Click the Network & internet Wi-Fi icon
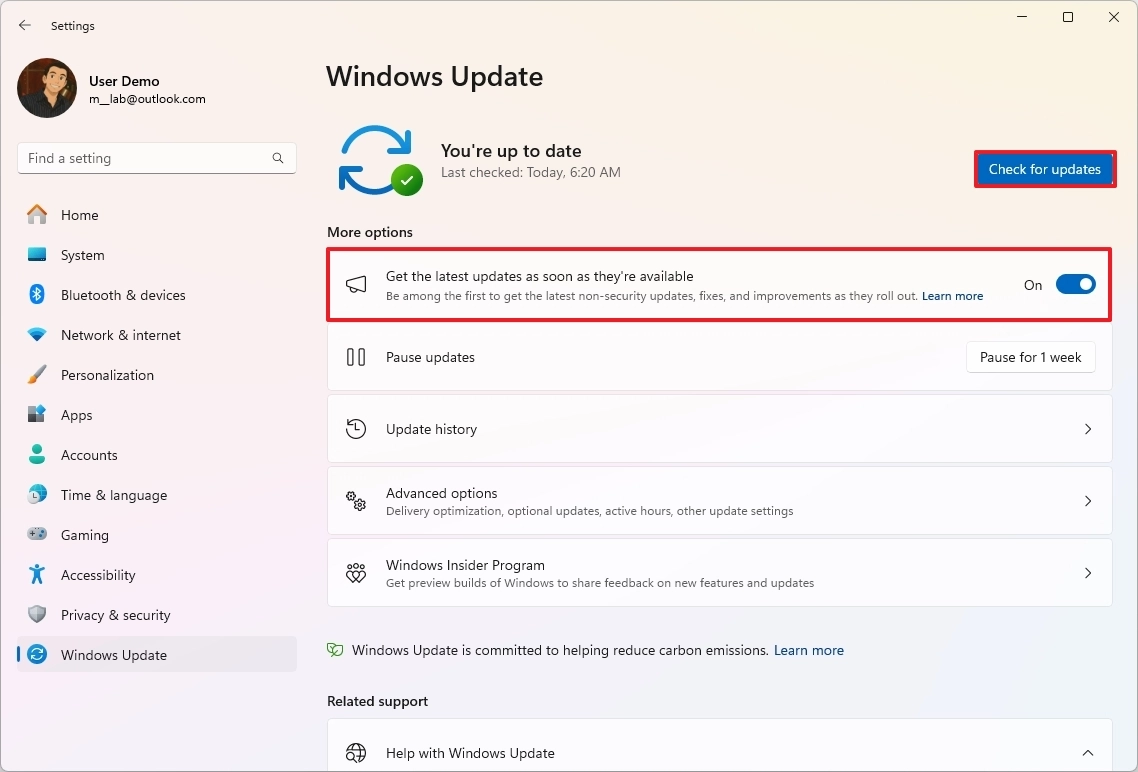Image resolution: width=1138 pixels, height=772 pixels. (x=37, y=334)
